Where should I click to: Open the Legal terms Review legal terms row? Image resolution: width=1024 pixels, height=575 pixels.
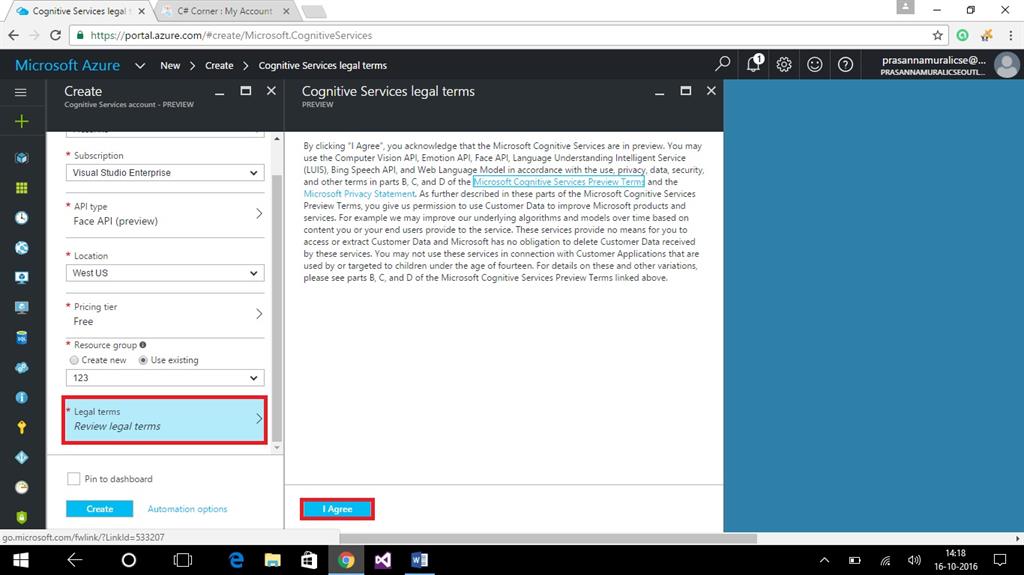[165, 419]
